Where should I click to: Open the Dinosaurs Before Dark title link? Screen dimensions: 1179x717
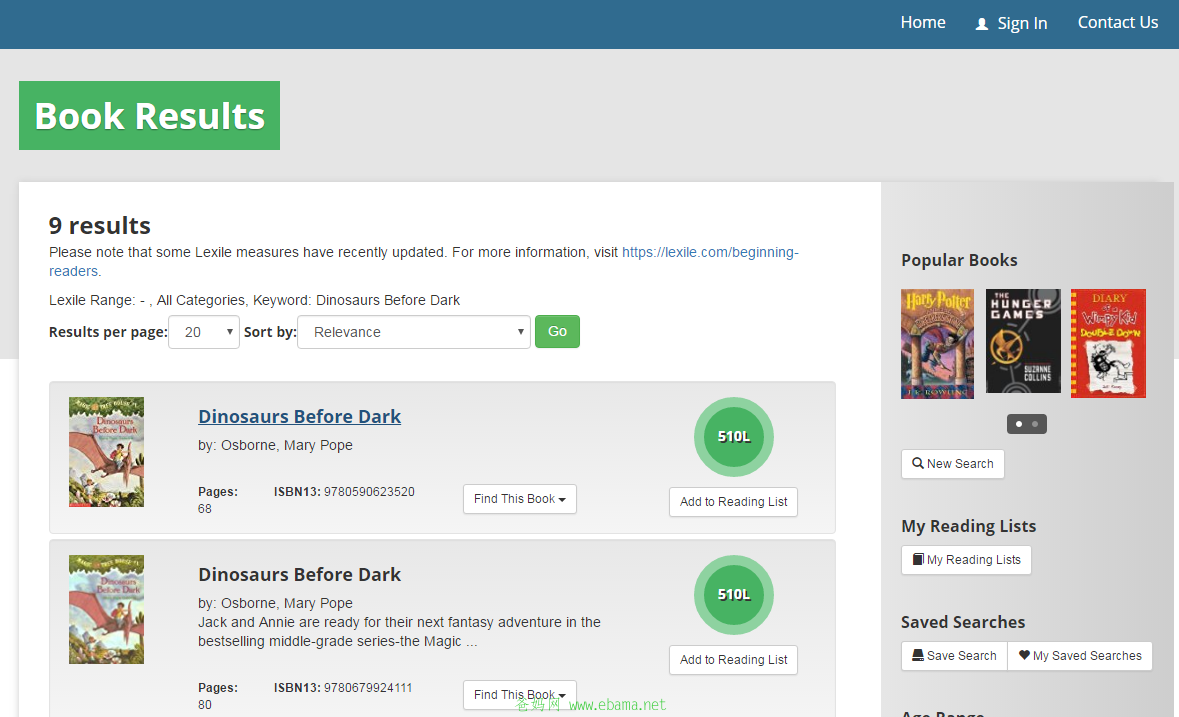(299, 416)
